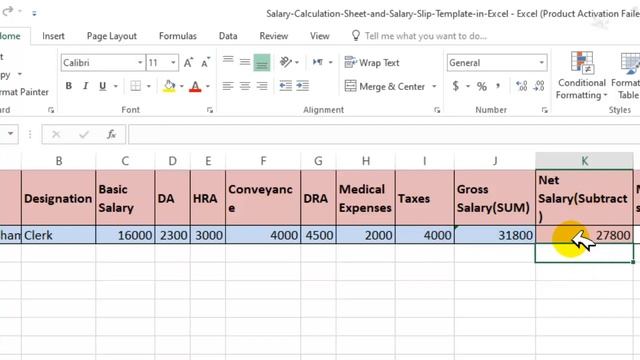
Task: Open the Review tab
Action: [x=273, y=36]
